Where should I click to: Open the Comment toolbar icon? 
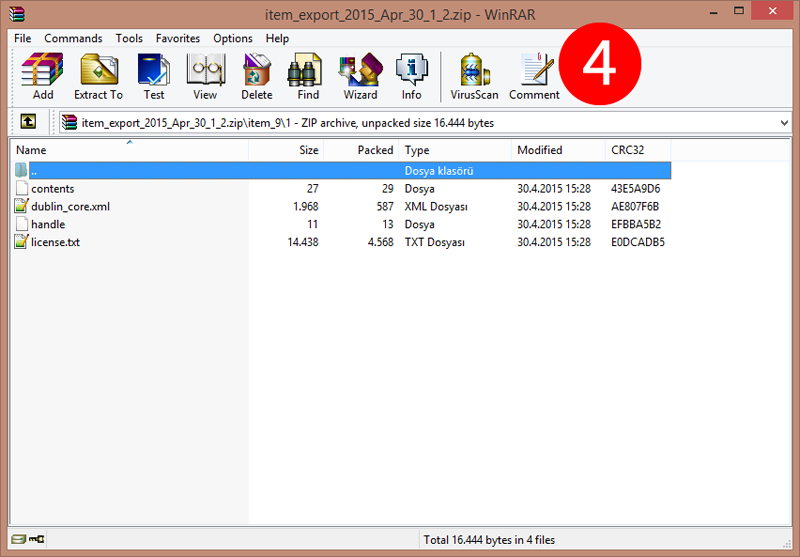[536, 69]
